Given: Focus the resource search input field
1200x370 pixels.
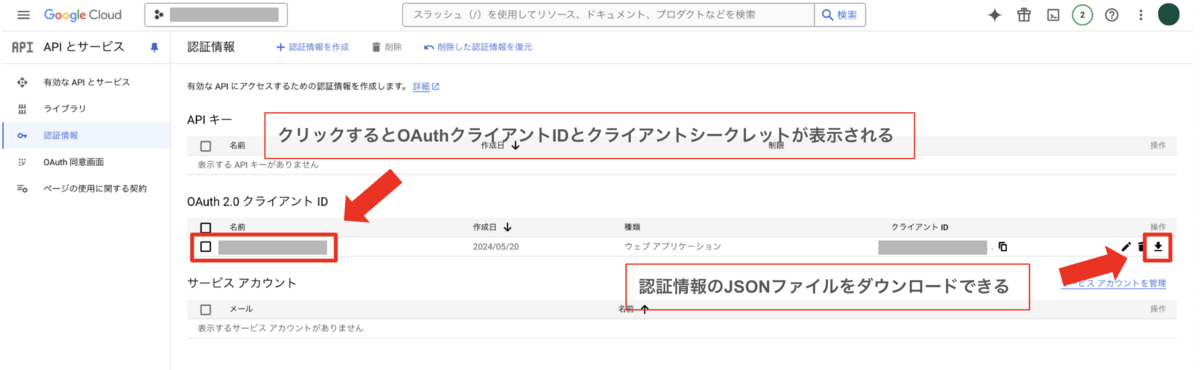Looking at the screenshot, I should (x=609, y=15).
